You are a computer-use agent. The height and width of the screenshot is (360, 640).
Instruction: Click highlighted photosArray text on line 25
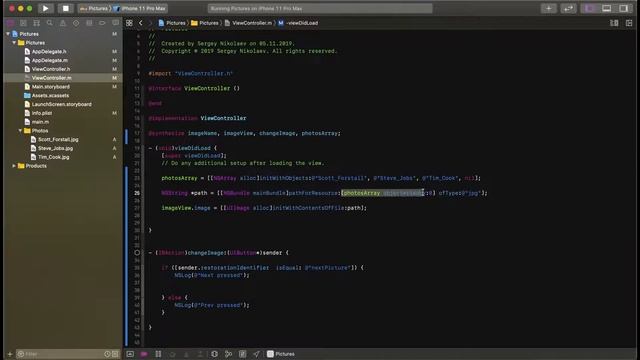click(362, 193)
